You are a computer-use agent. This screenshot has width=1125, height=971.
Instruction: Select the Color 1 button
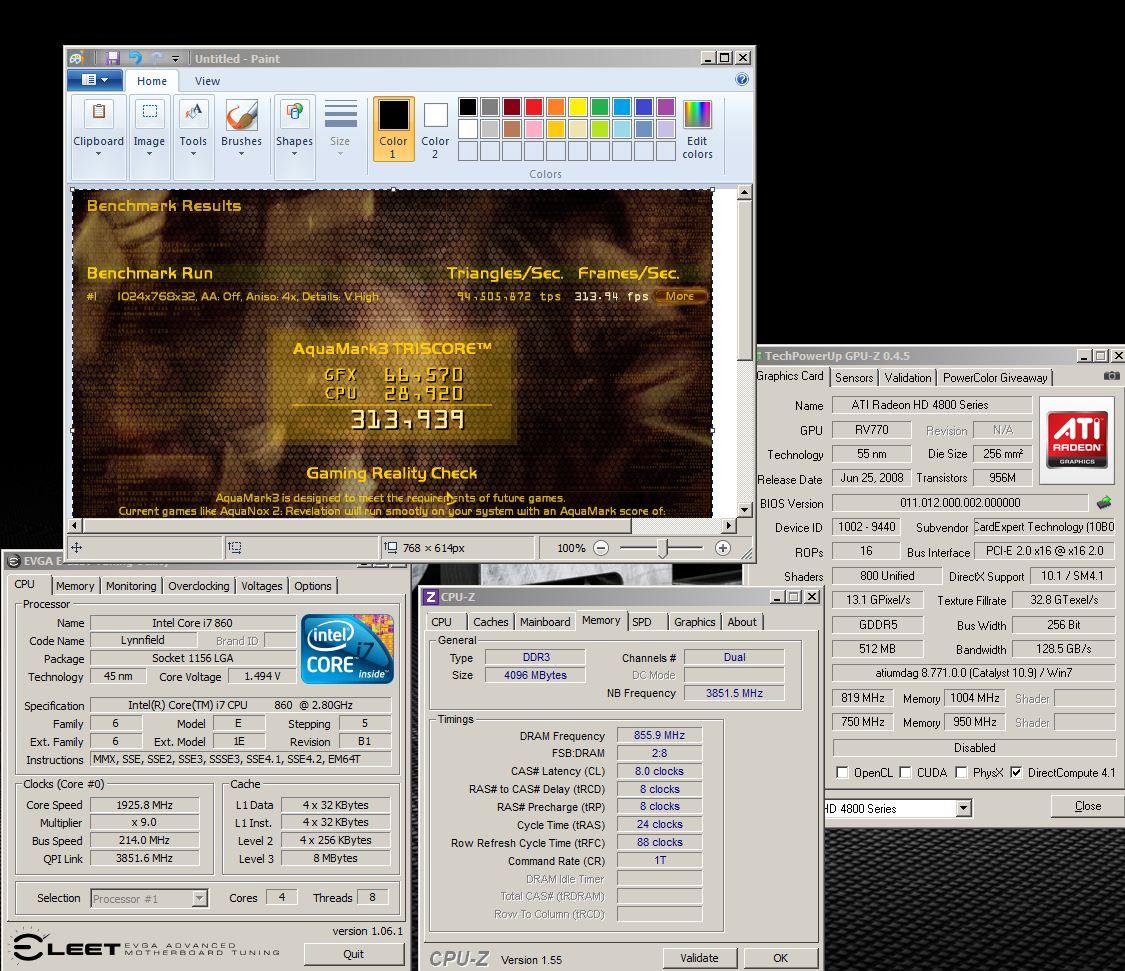pos(393,129)
